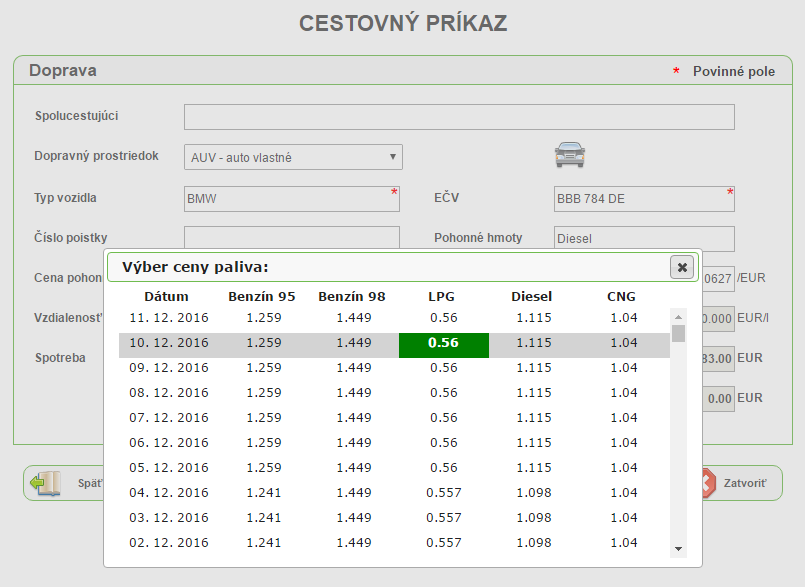This screenshot has width=805, height=587.
Task: Click the EČV field with BBB 784 DE
Action: [643, 199]
